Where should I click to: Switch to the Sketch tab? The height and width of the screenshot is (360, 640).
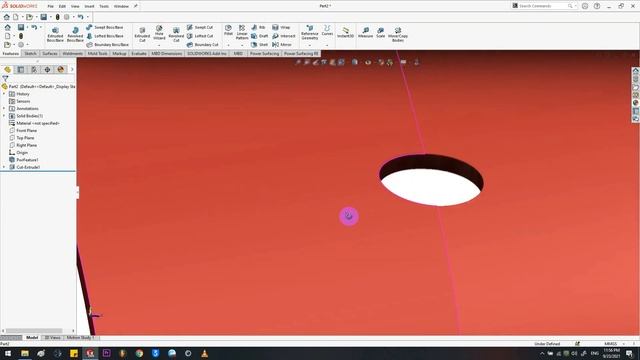tap(30, 53)
